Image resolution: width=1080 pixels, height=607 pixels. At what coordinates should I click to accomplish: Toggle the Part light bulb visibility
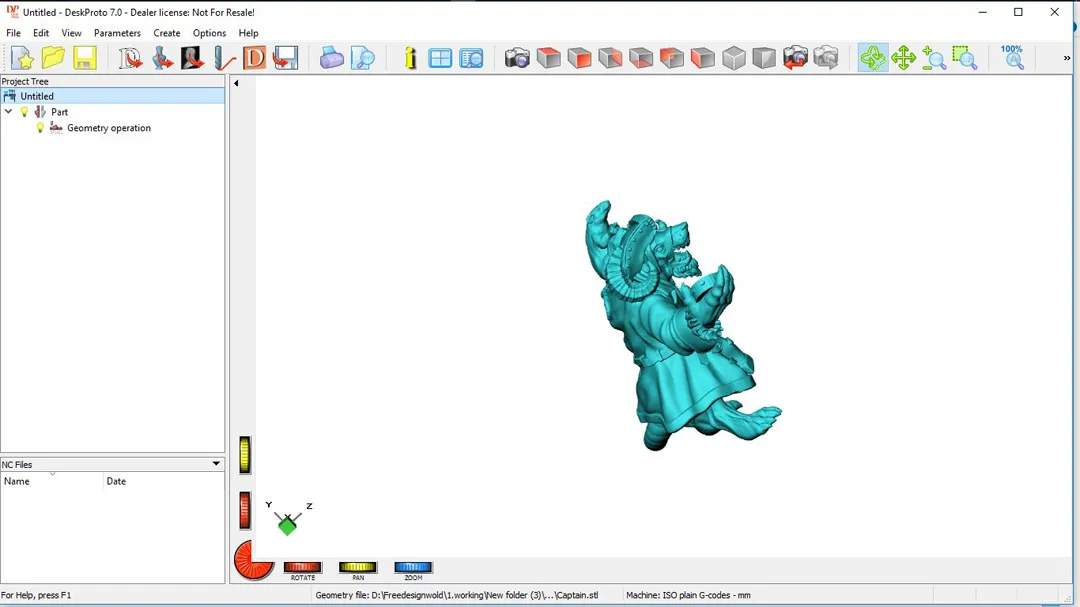tap(25, 112)
